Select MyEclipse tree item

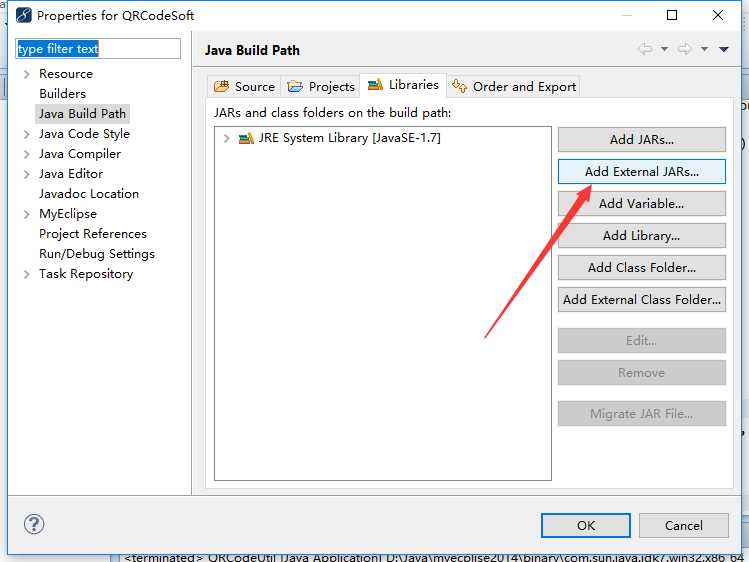tap(68, 214)
